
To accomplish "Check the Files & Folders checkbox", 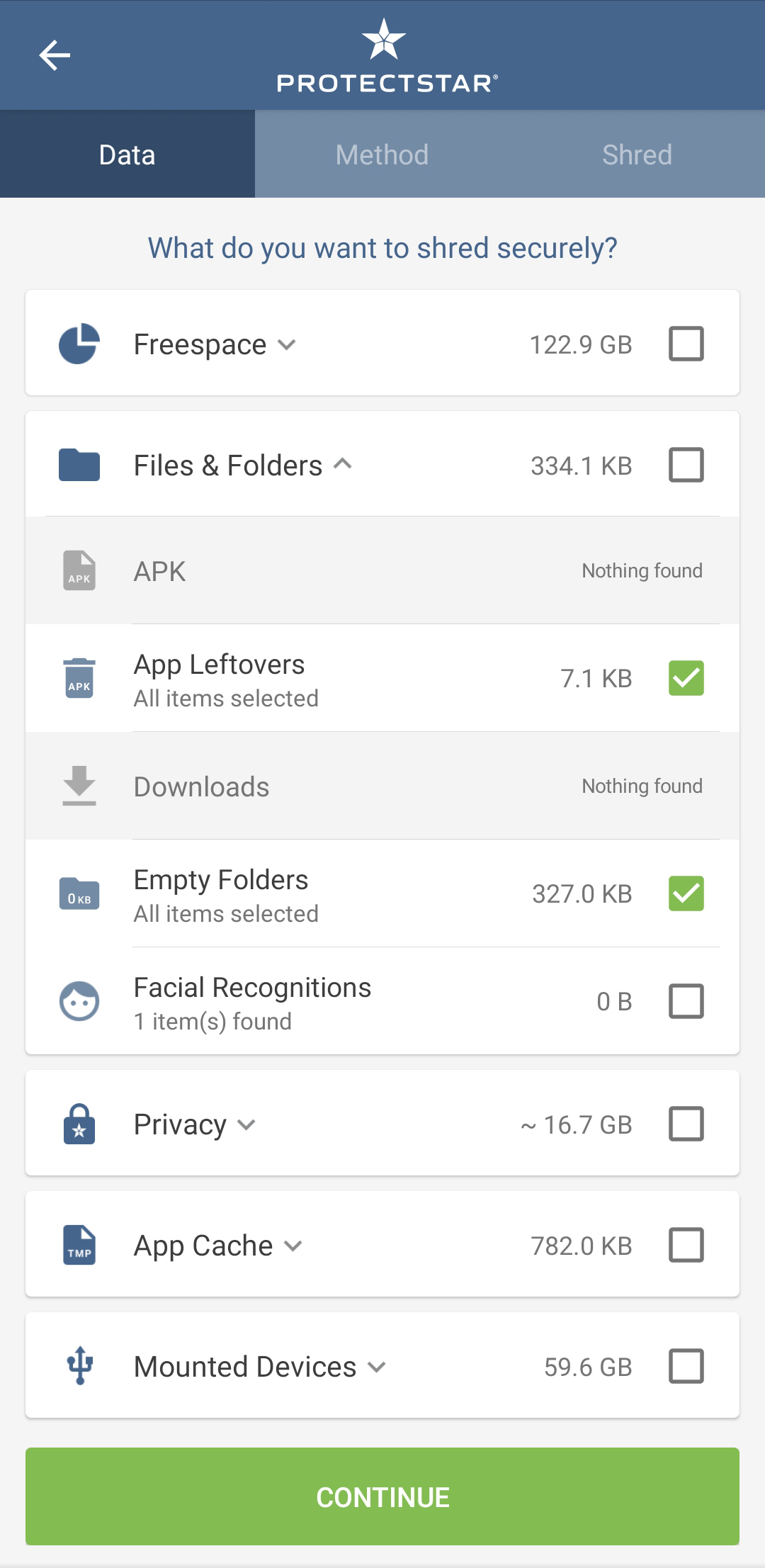I will point(686,465).
